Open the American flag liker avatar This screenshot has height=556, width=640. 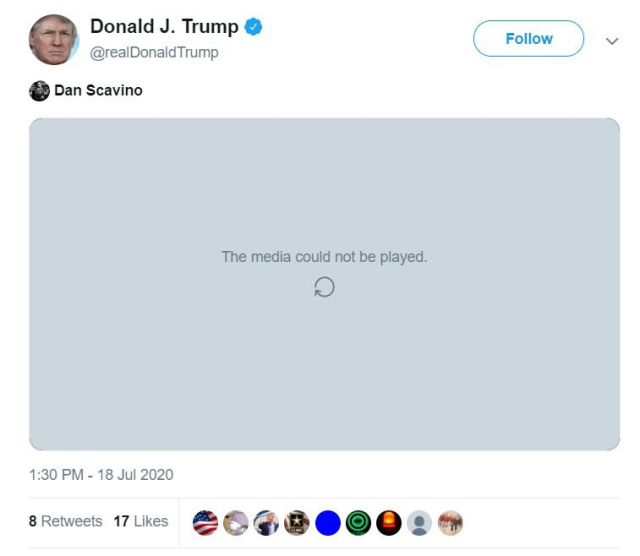click(x=205, y=523)
